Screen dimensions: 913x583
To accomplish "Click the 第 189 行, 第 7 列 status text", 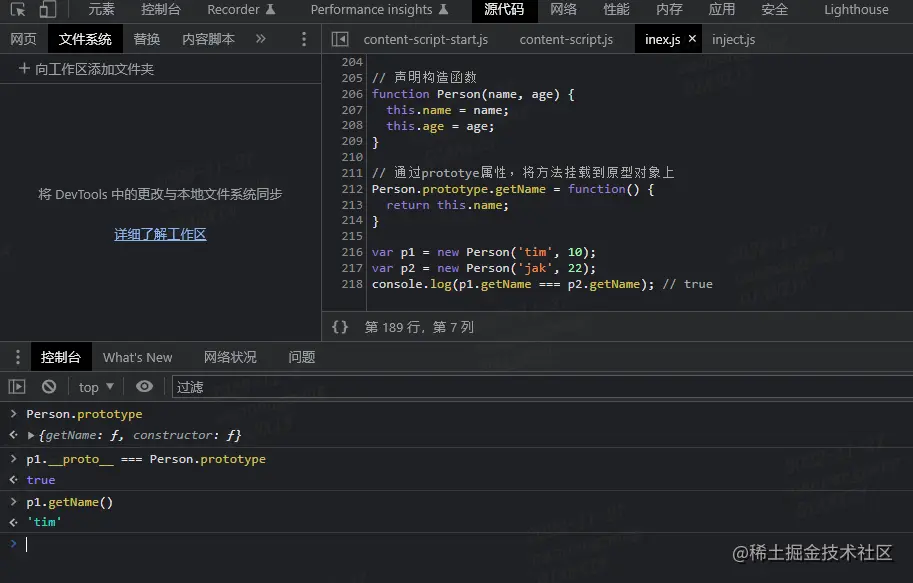I will [x=419, y=327].
